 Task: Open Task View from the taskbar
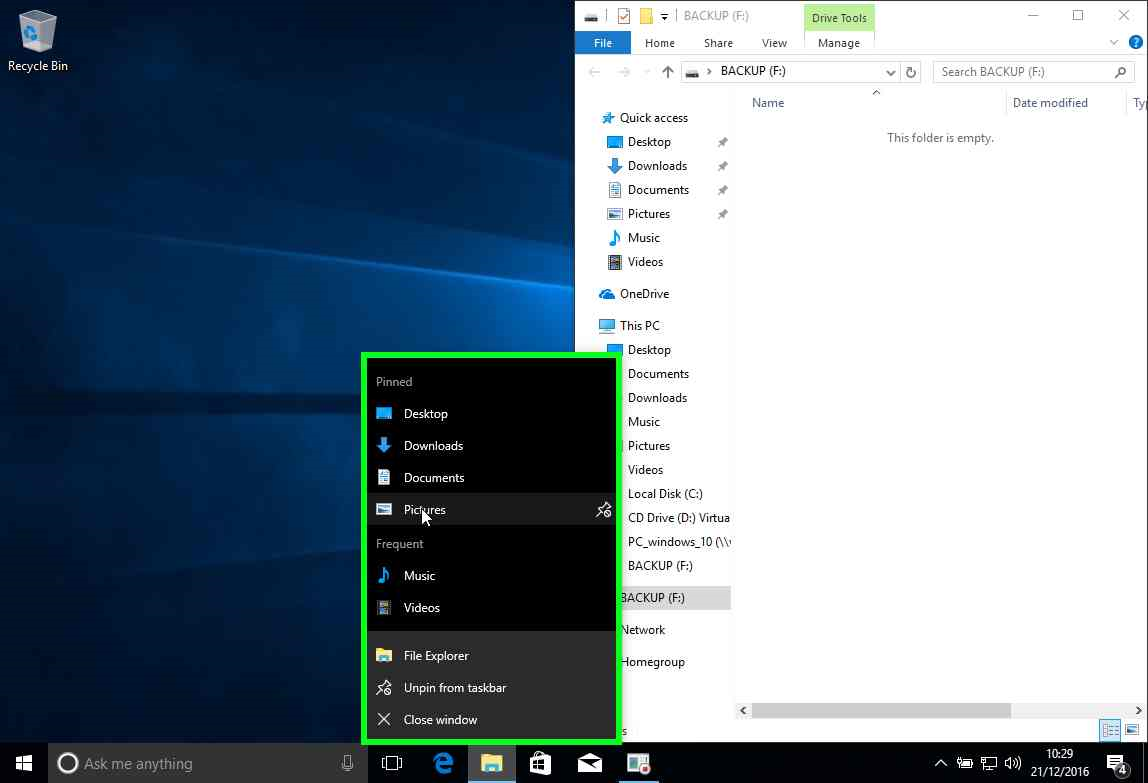click(x=392, y=763)
